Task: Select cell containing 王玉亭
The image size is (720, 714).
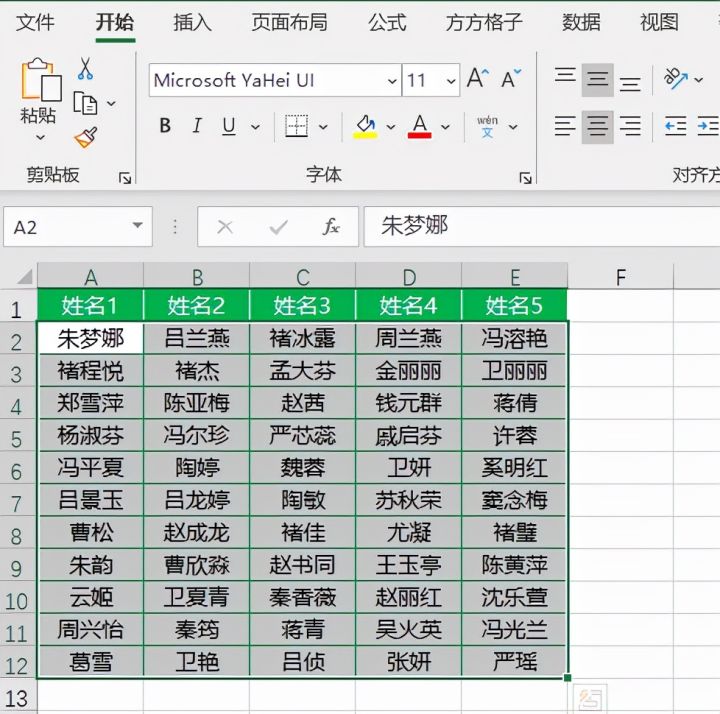Action: pos(408,565)
